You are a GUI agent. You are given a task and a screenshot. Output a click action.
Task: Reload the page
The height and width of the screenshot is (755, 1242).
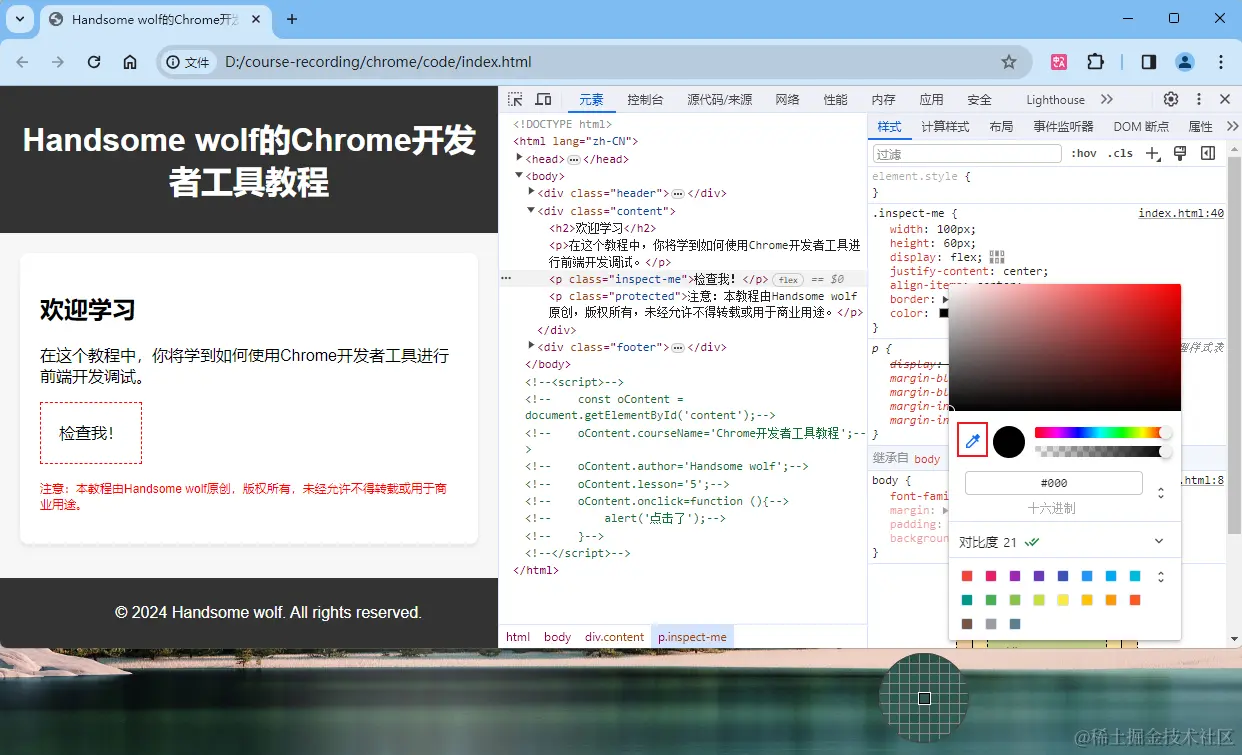tap(94, 62)
